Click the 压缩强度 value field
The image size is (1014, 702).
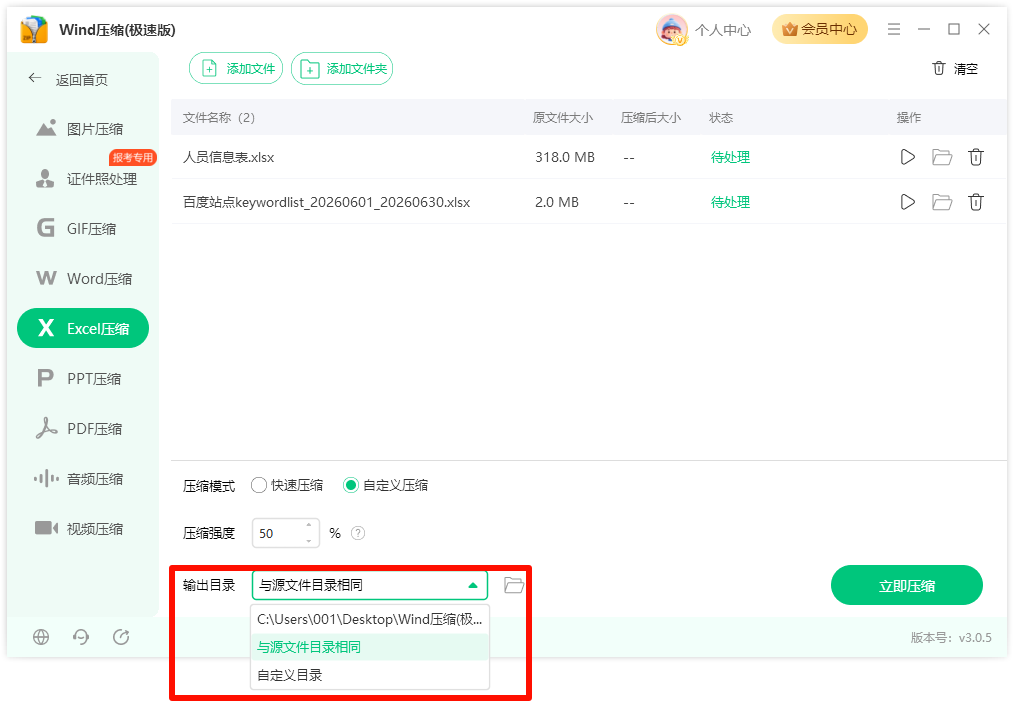[278, 533]
